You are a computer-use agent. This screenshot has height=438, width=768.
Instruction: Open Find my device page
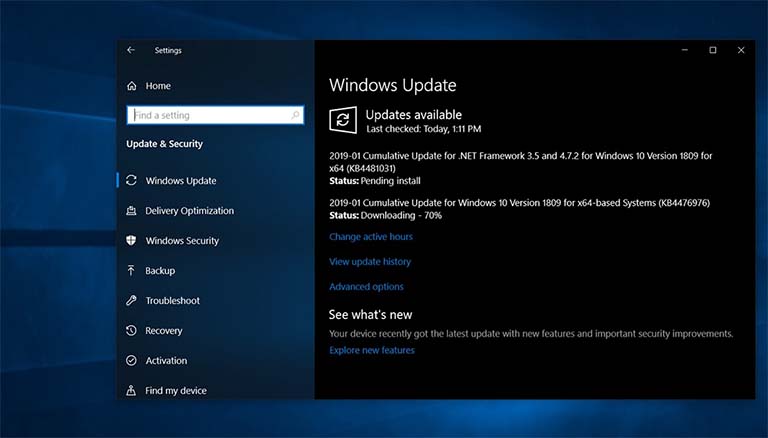(176, 390)
